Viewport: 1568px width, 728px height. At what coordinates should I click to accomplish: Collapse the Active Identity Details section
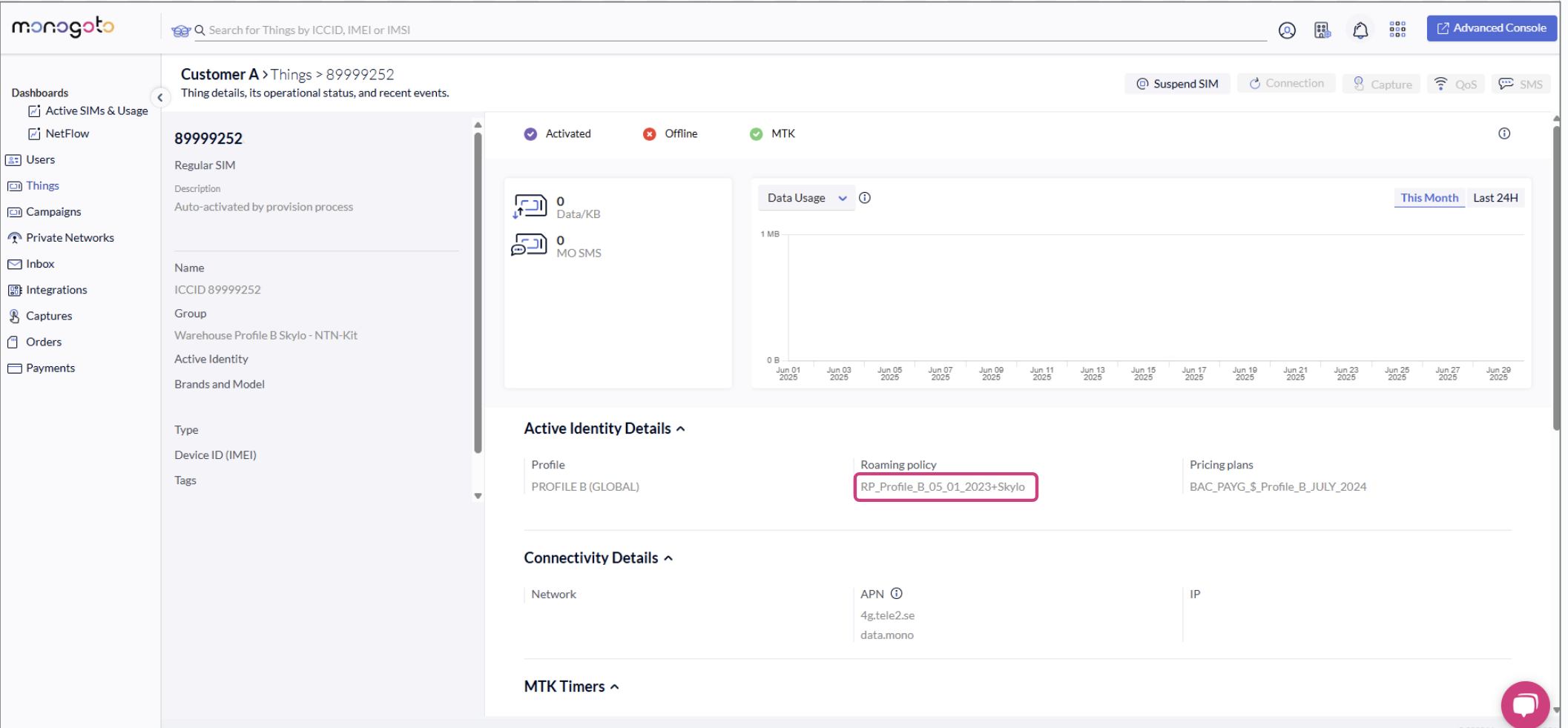[680, 429]
